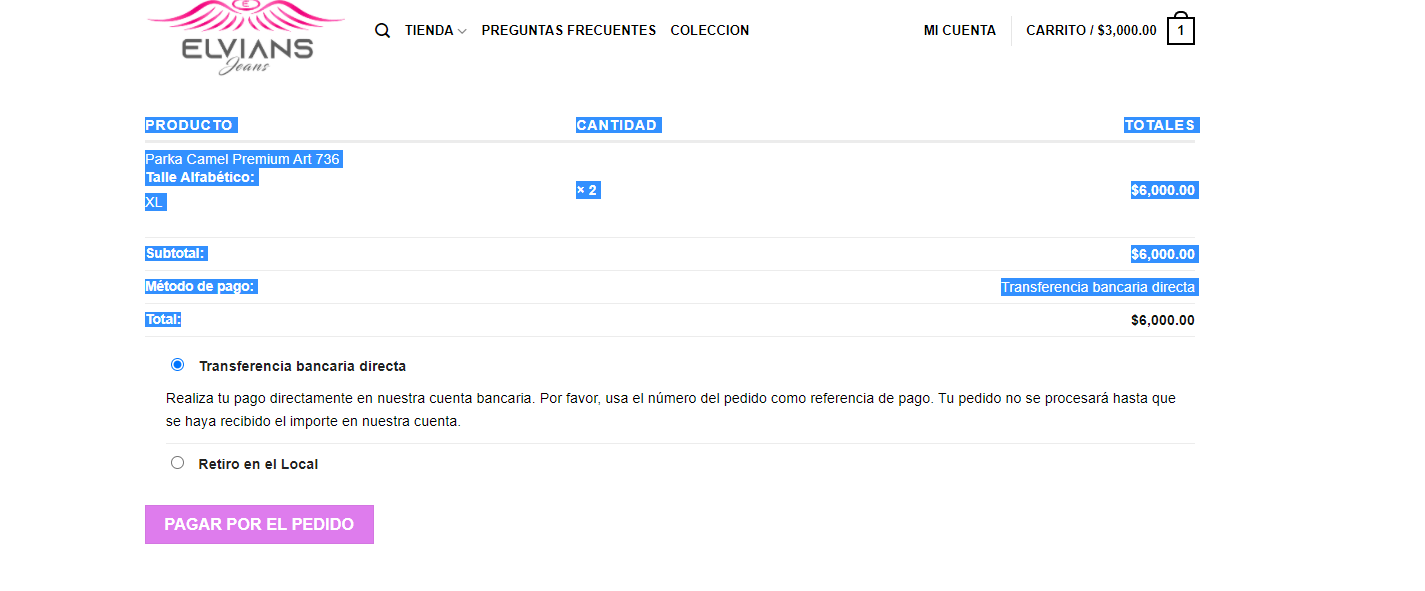Click the Subtotal label
1425x591 pixels.
175,254
